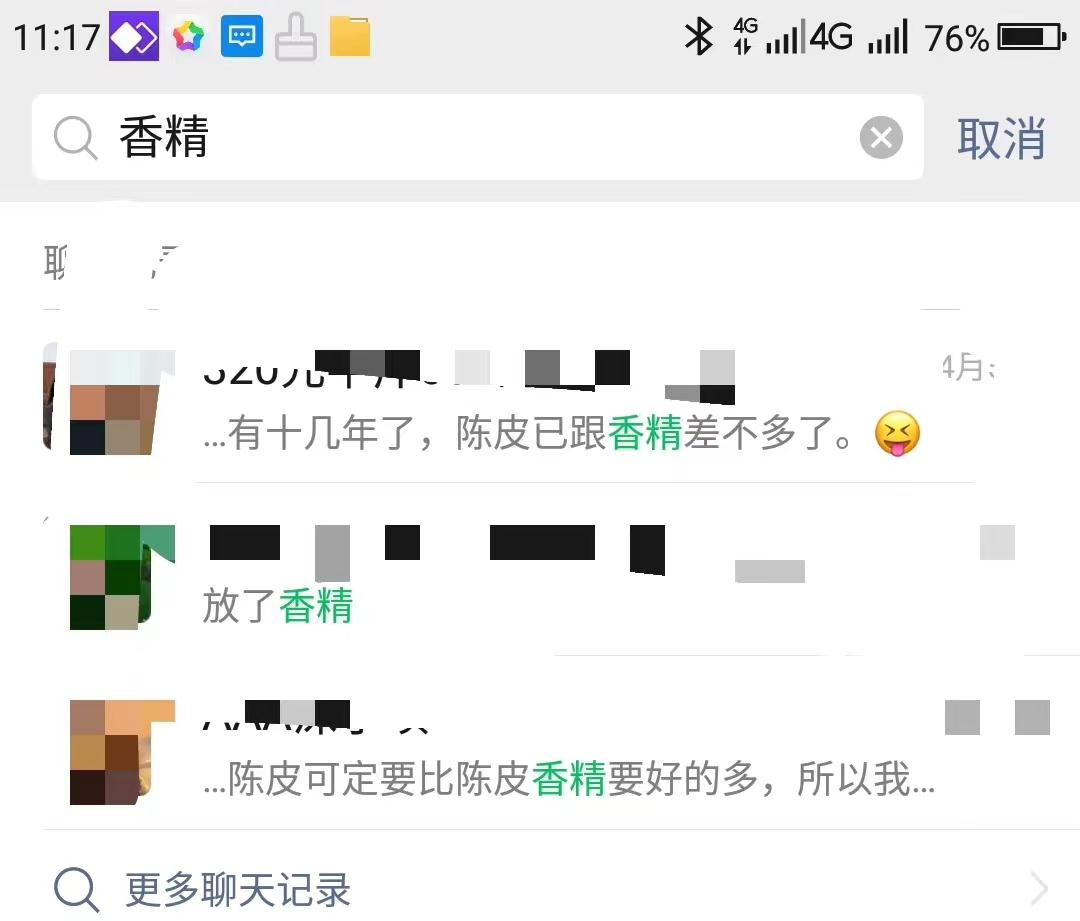Screen dimensions: 1080x921
Task: Tap the blue message notification icon
Action: (242, 36)
